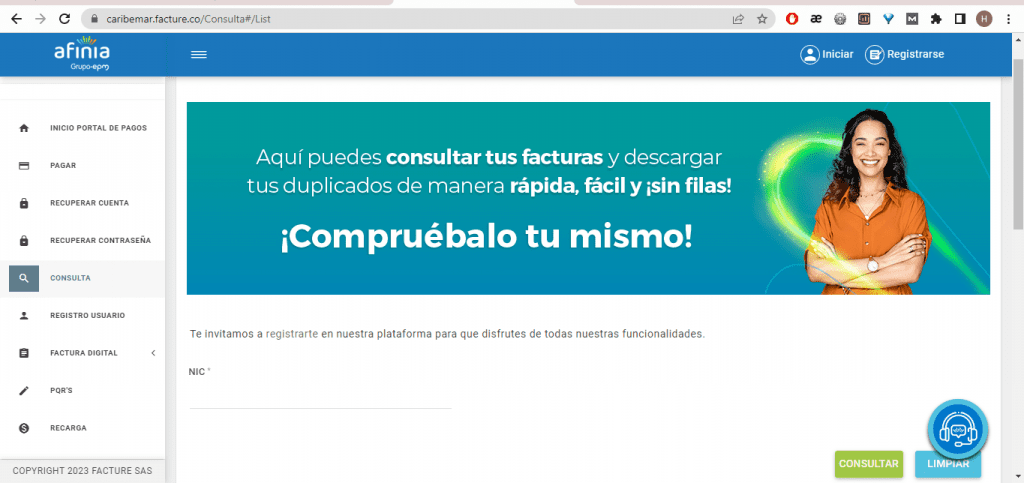1024x483 pixels.
Task: Click the padlock site info icon
Action: pos(93,19)
